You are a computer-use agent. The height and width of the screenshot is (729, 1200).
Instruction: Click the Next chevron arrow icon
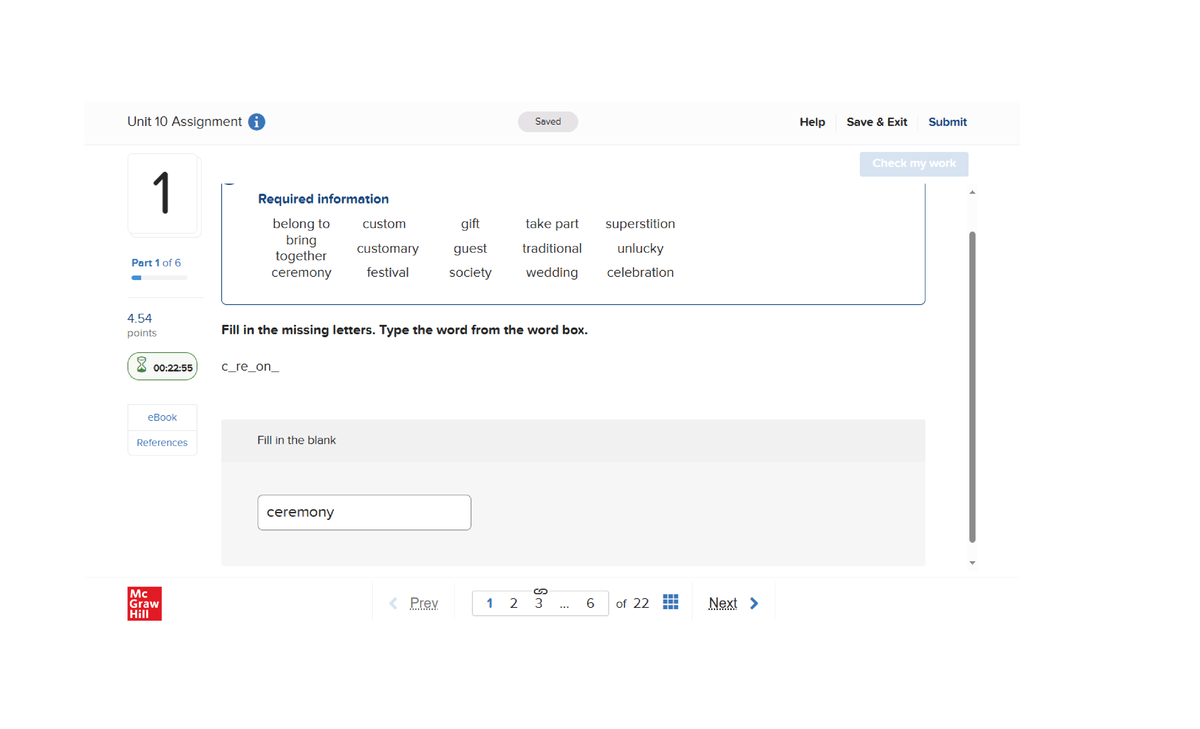click(752, 602)
